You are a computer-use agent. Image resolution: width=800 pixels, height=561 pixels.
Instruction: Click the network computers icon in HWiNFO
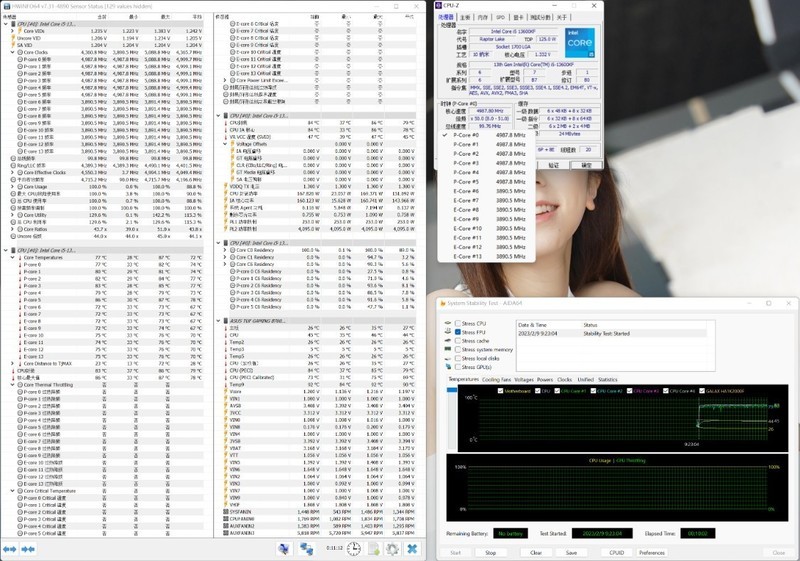coord(307,548)
